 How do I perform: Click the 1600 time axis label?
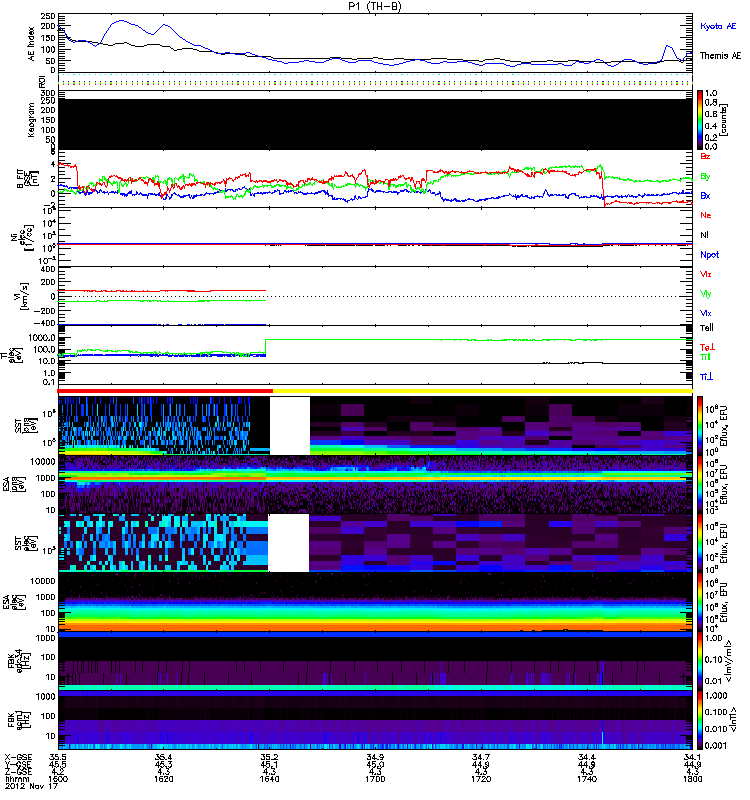tap(58, 779)
